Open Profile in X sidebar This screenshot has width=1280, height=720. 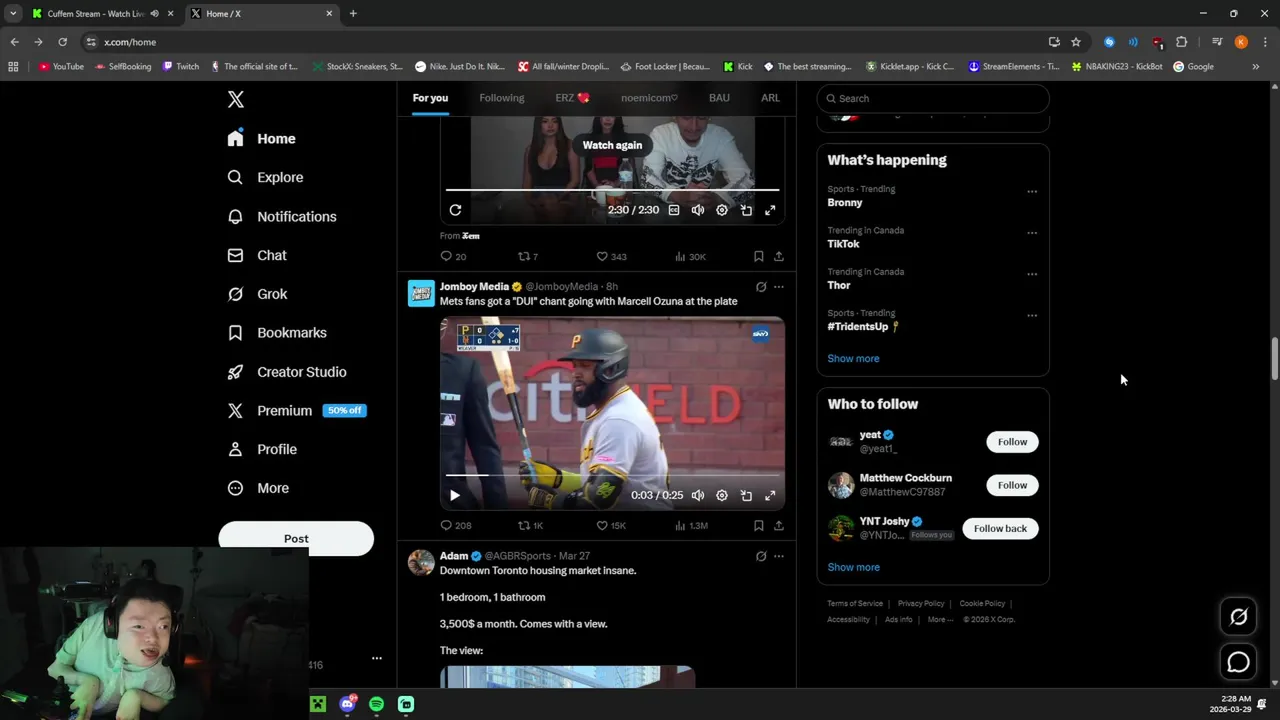pos(262,449)
